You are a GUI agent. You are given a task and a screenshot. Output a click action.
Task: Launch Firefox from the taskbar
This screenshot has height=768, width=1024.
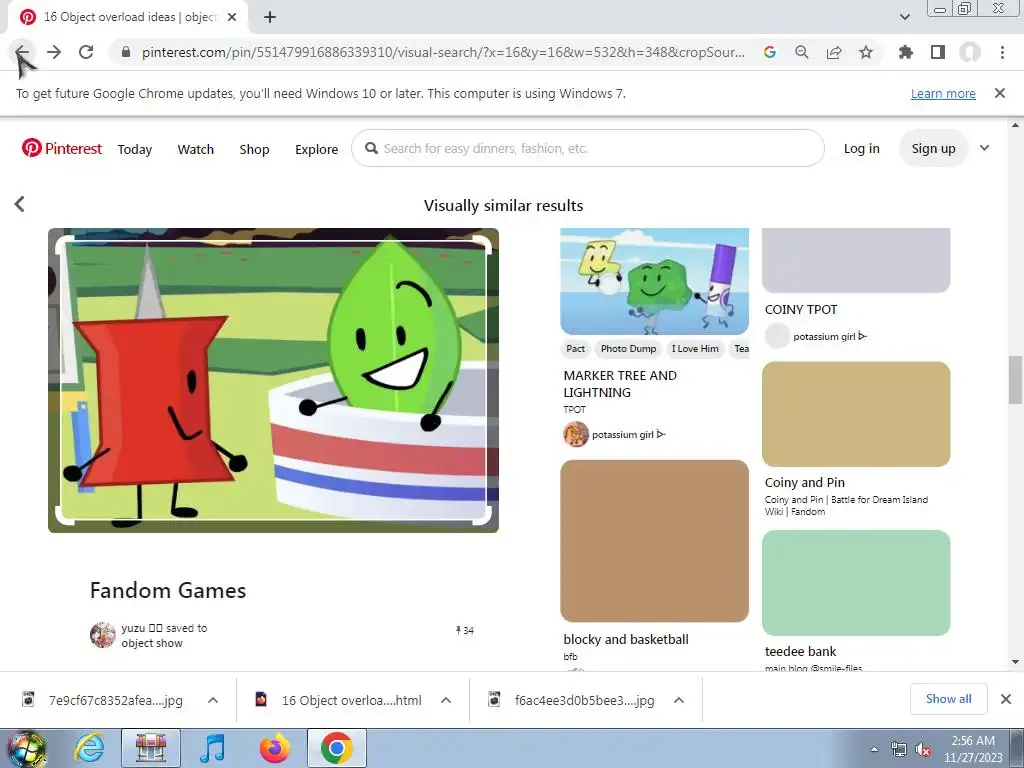274,748
